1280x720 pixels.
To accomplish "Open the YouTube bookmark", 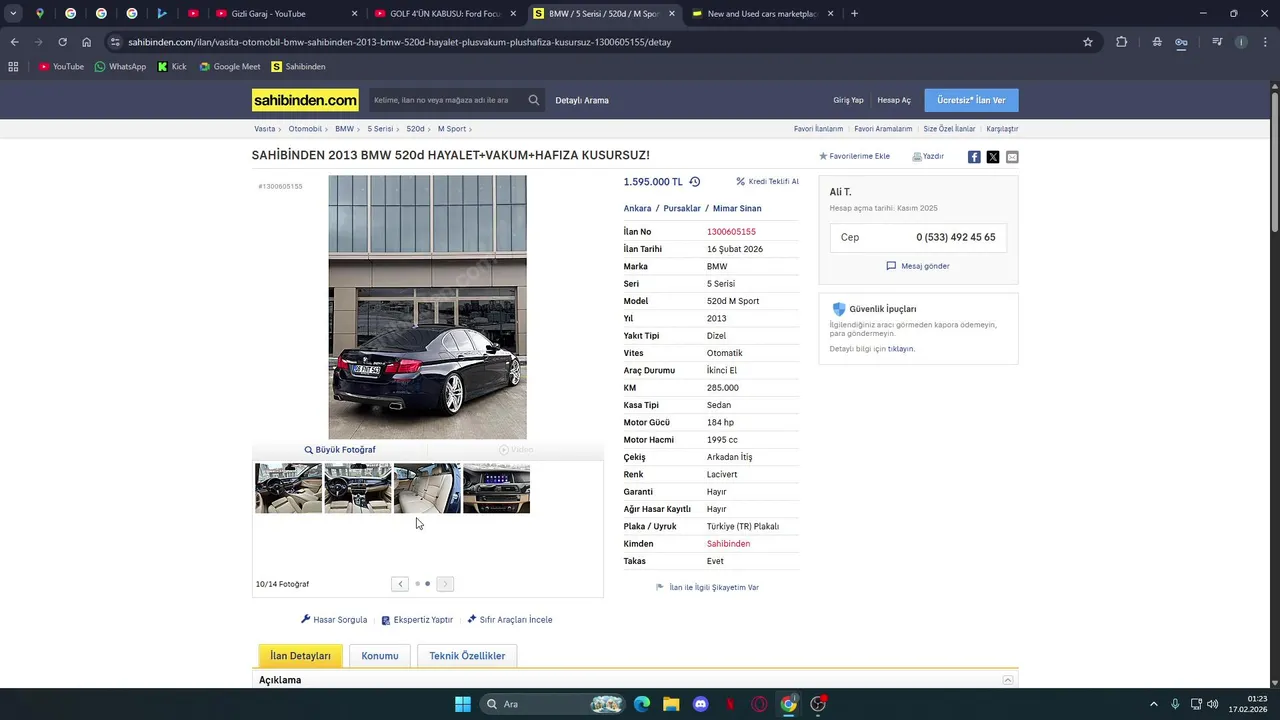I will tap(62, 67).
